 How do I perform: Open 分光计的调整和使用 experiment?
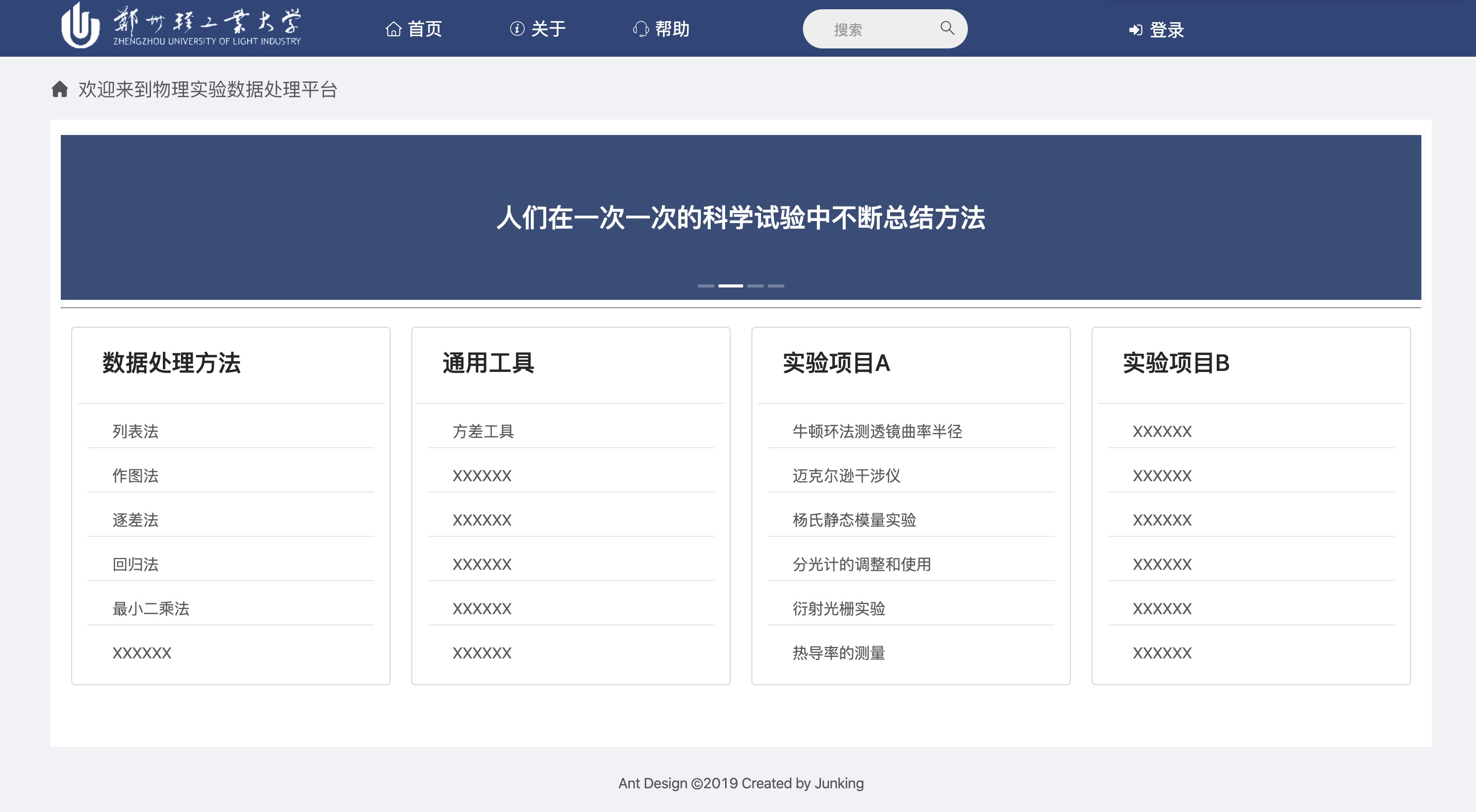pyautogui.click(x=862, y=564)
